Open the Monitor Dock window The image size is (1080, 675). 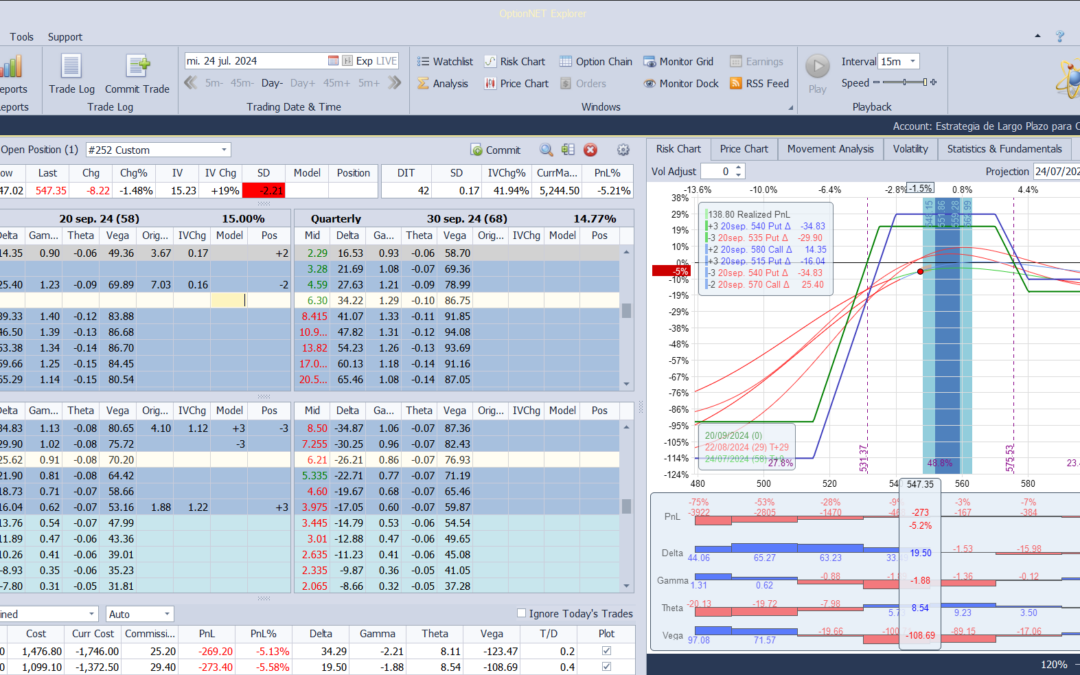click(681, 83)
